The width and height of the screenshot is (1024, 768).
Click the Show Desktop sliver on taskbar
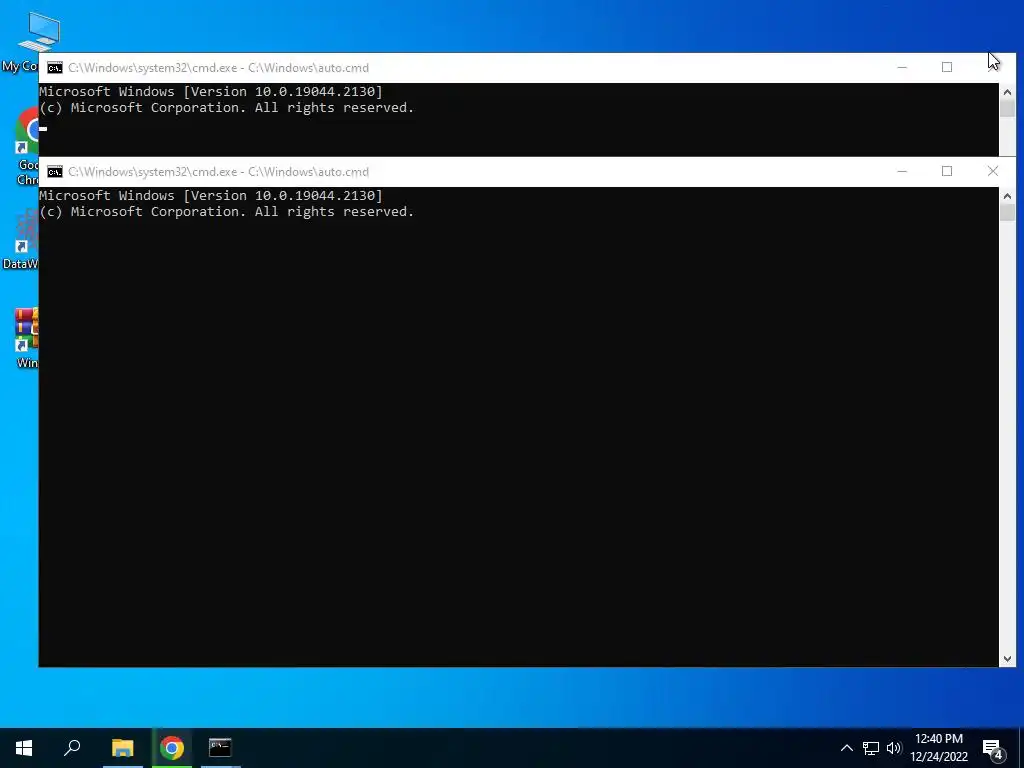(x=1021, y=748)
